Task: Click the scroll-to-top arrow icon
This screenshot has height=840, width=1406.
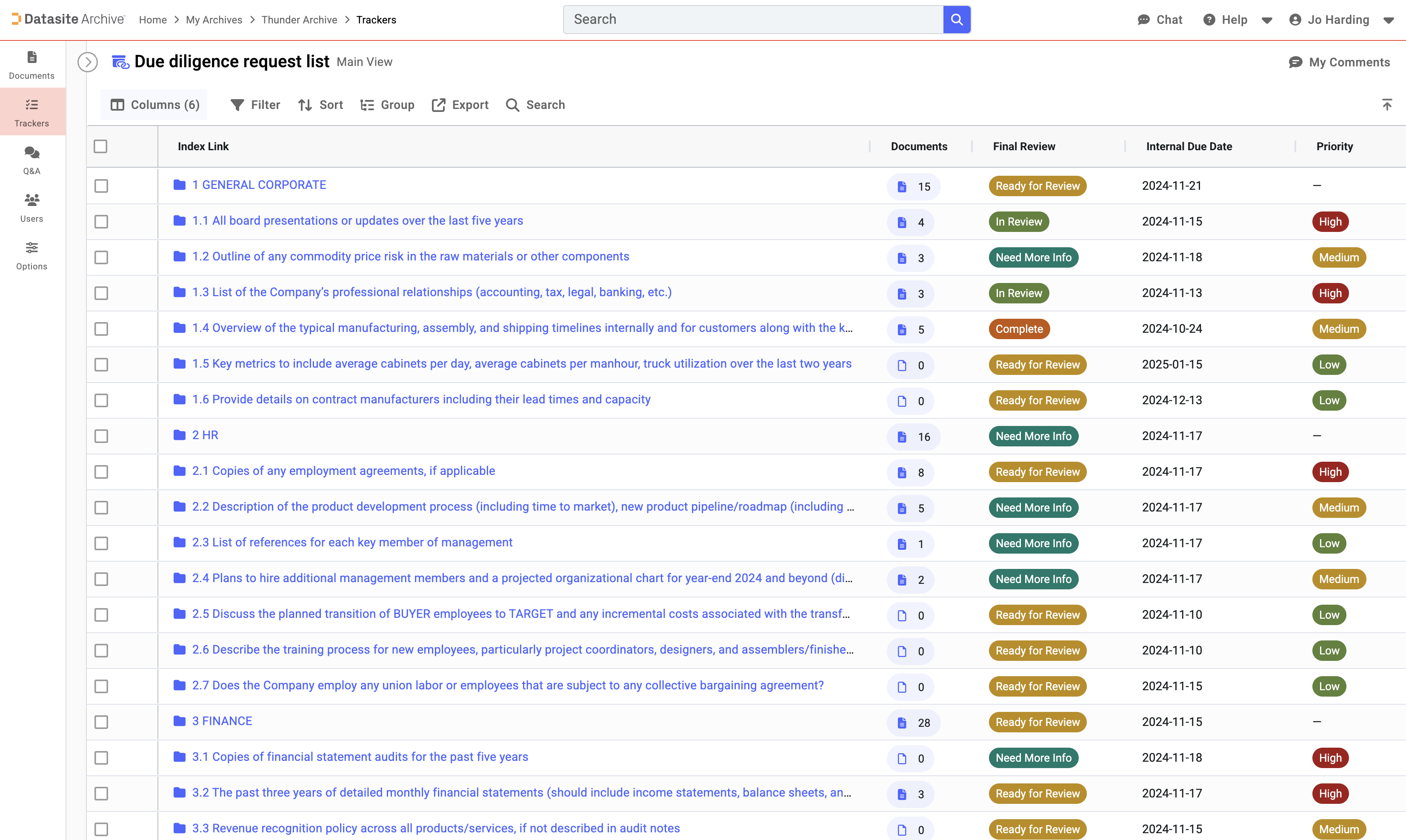Action: click(x=1387, y=105)
